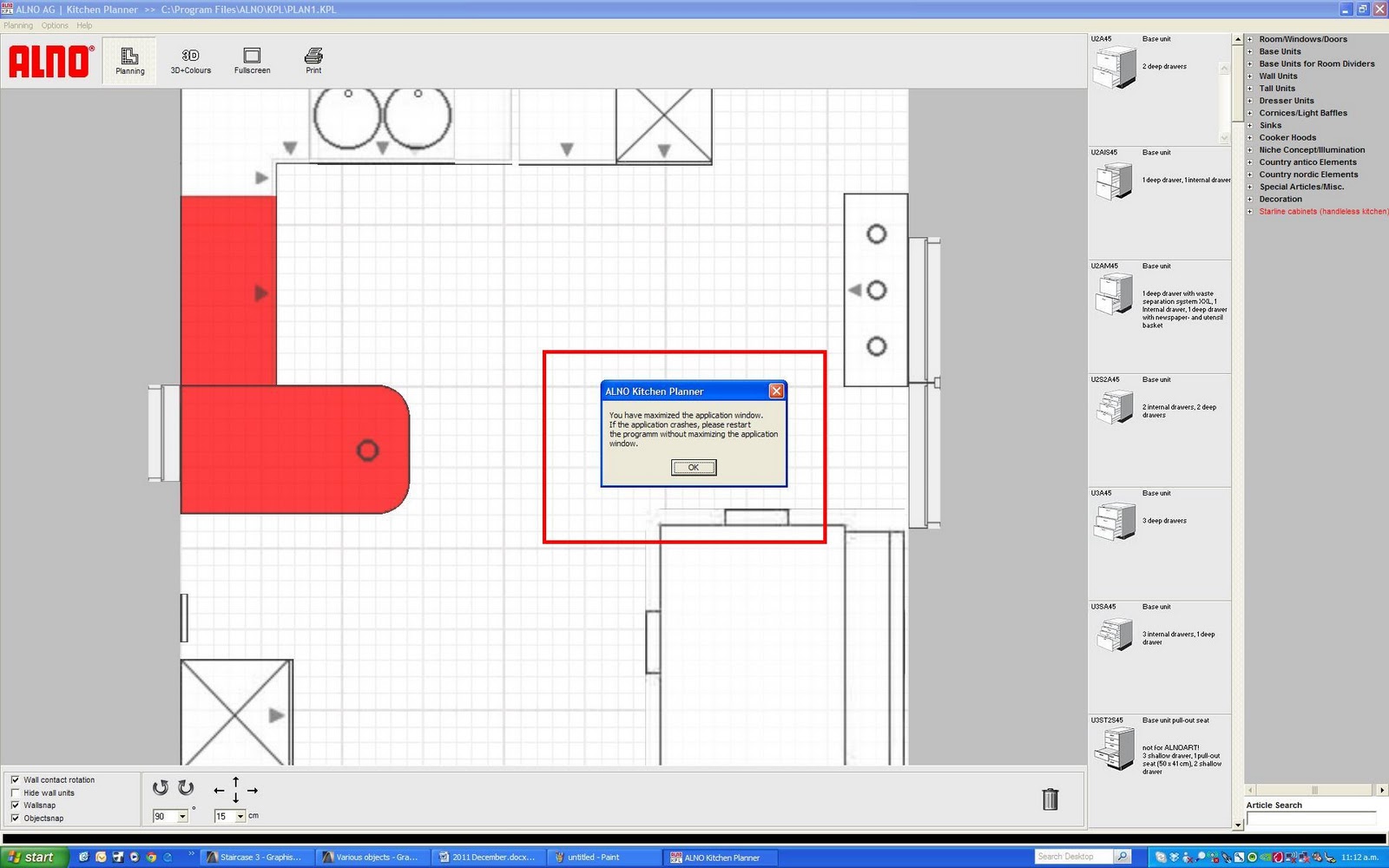Select Country nordic Elements tree item
The image size is (1389, 868).
pos(1308,174)
